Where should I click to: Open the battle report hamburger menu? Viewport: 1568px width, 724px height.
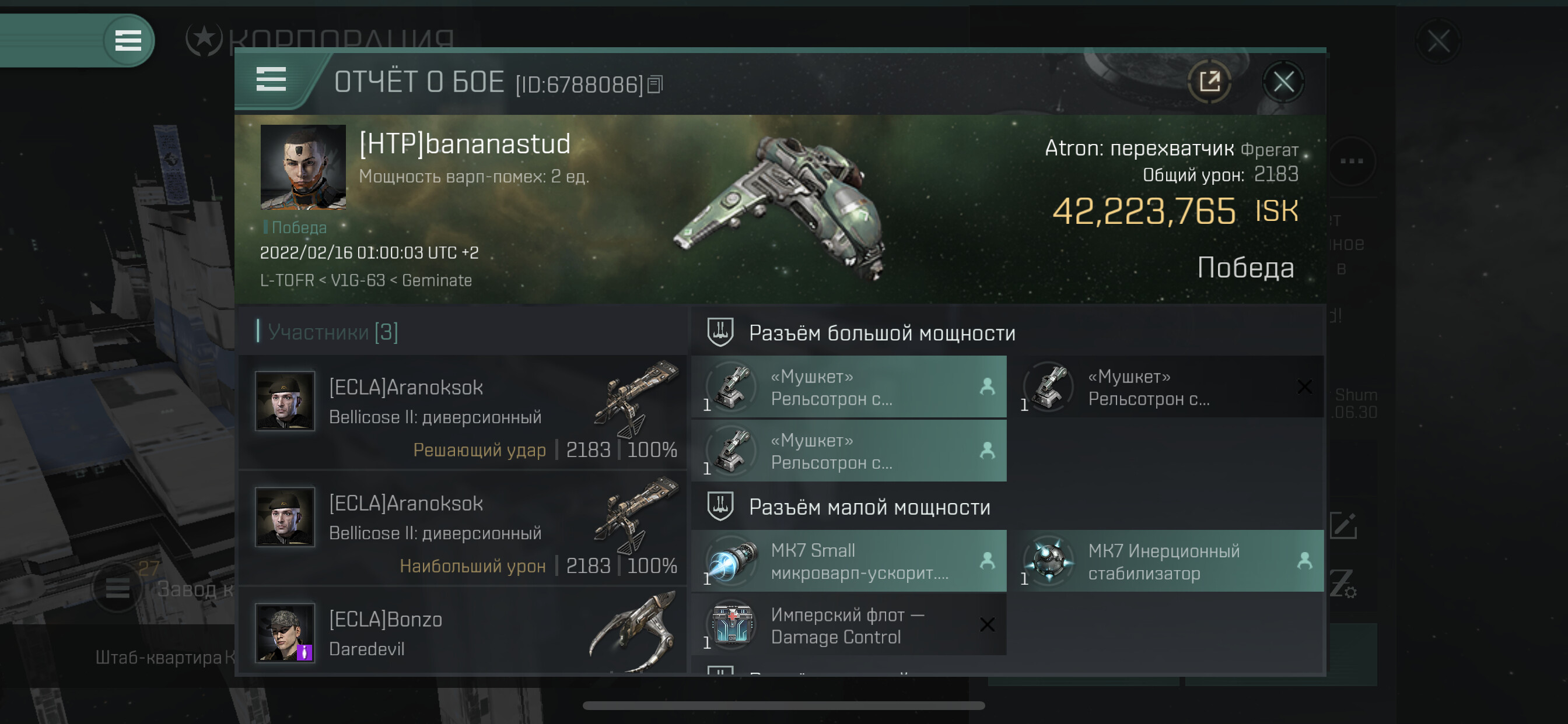click(271, 80)
